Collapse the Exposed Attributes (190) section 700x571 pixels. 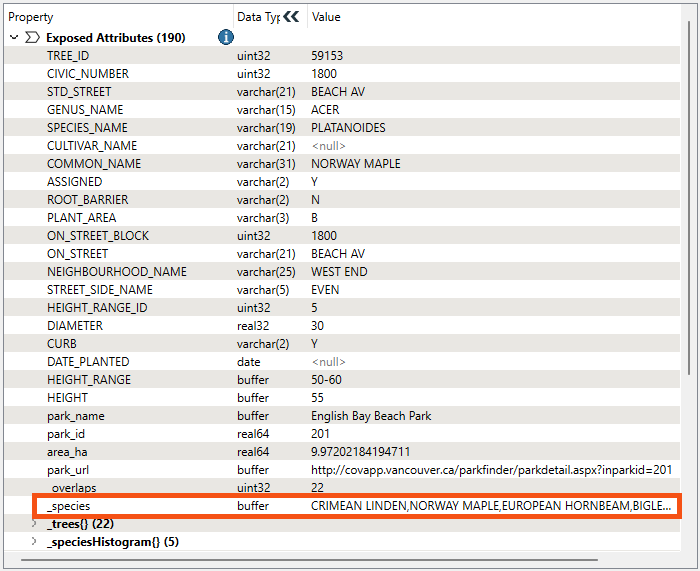pyautogui.click(x=13, y=37)
